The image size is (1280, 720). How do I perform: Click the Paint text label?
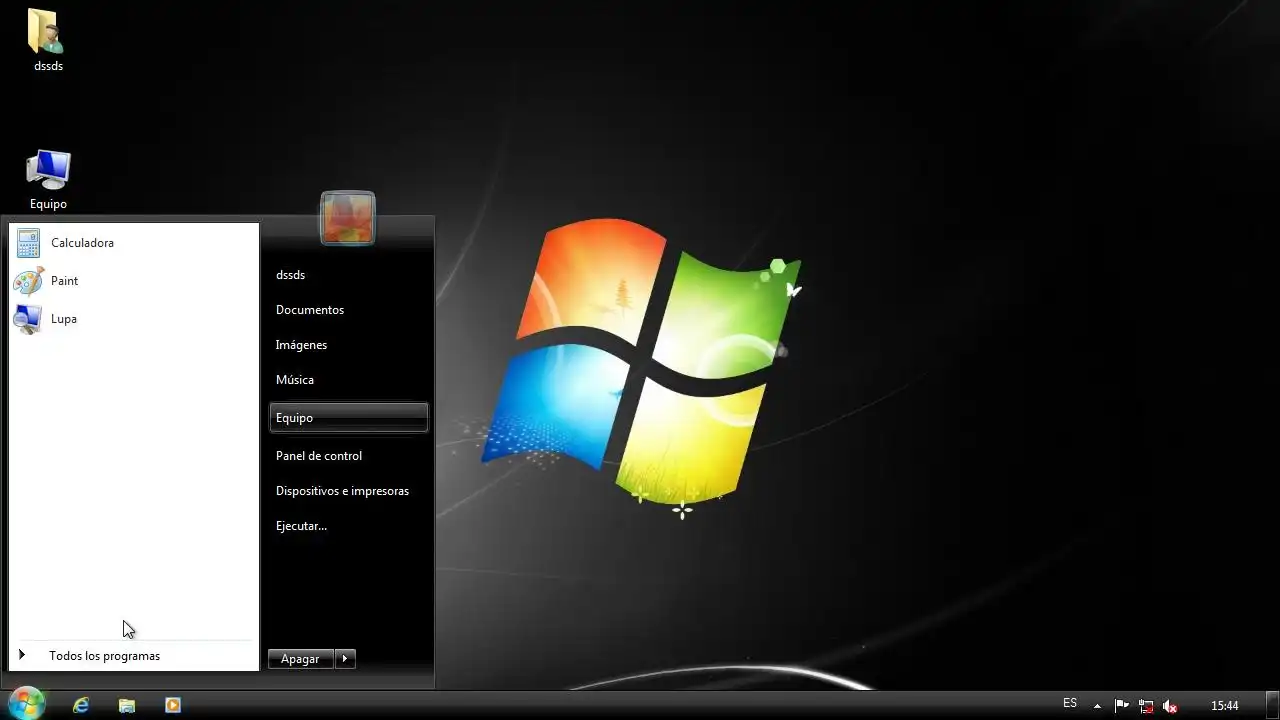(x=64, y=281)
